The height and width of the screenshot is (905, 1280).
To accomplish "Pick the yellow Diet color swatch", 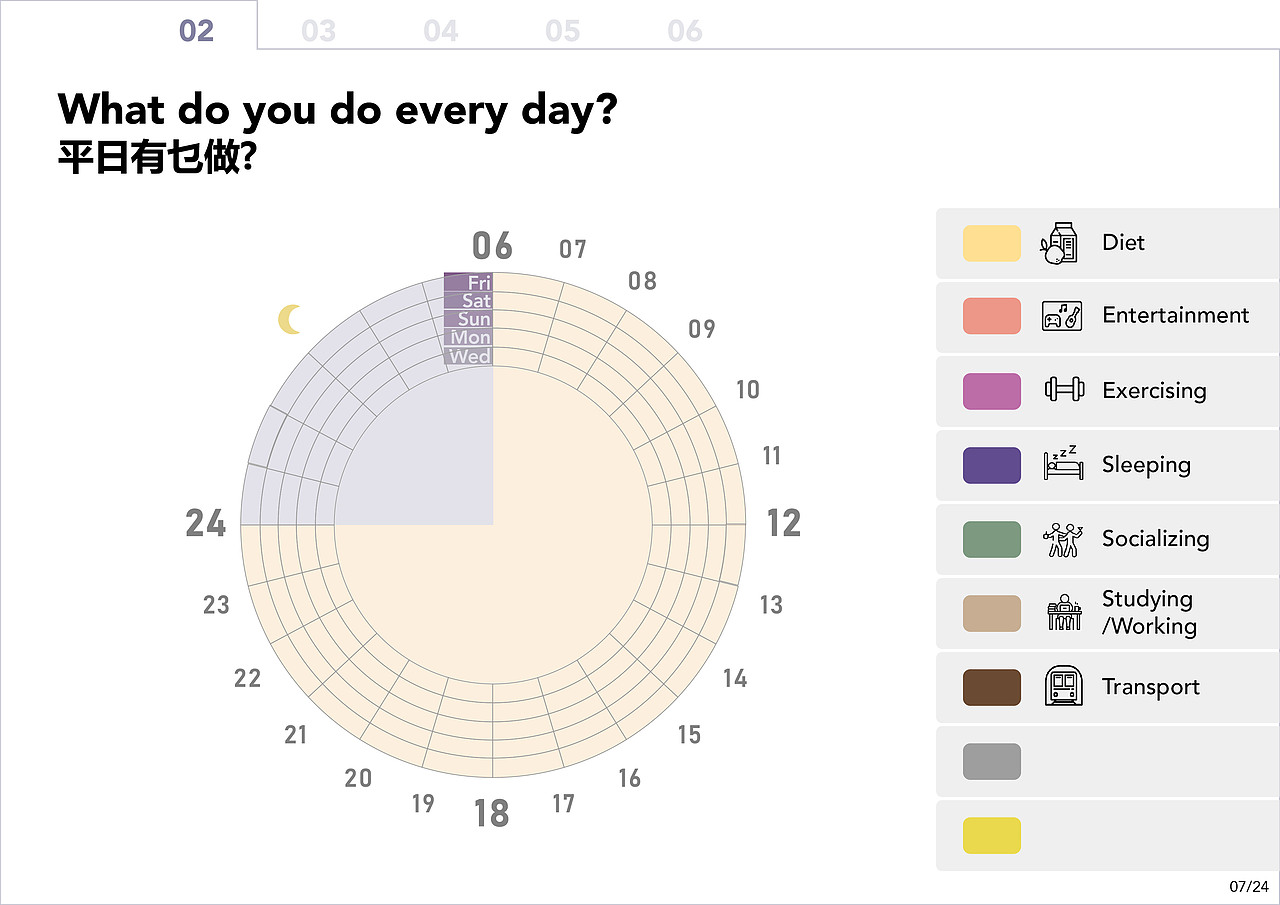I will (992, 243).
